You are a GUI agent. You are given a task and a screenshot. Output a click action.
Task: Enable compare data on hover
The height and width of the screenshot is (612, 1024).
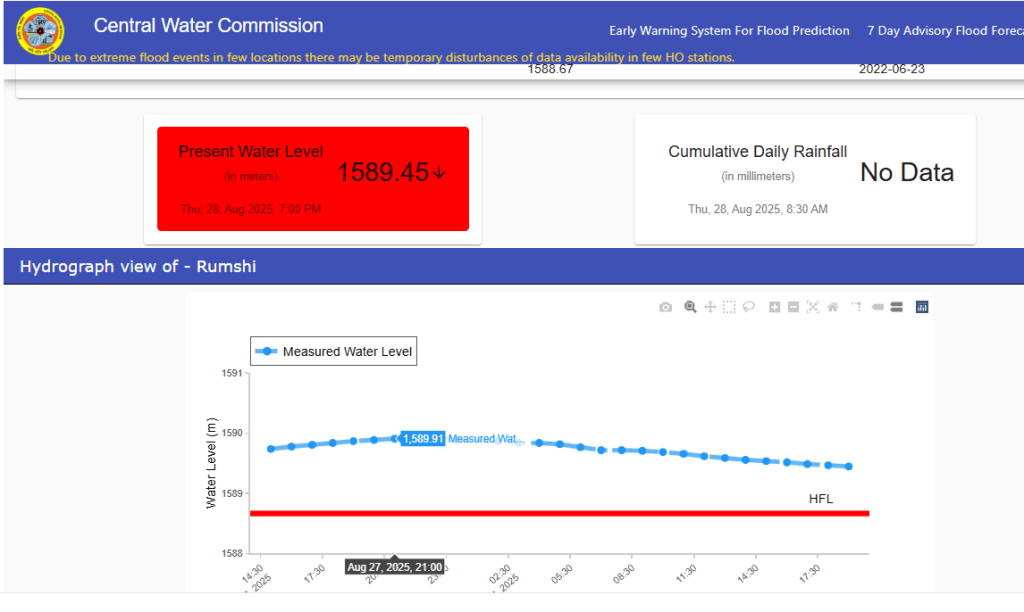tap(896, 307)
